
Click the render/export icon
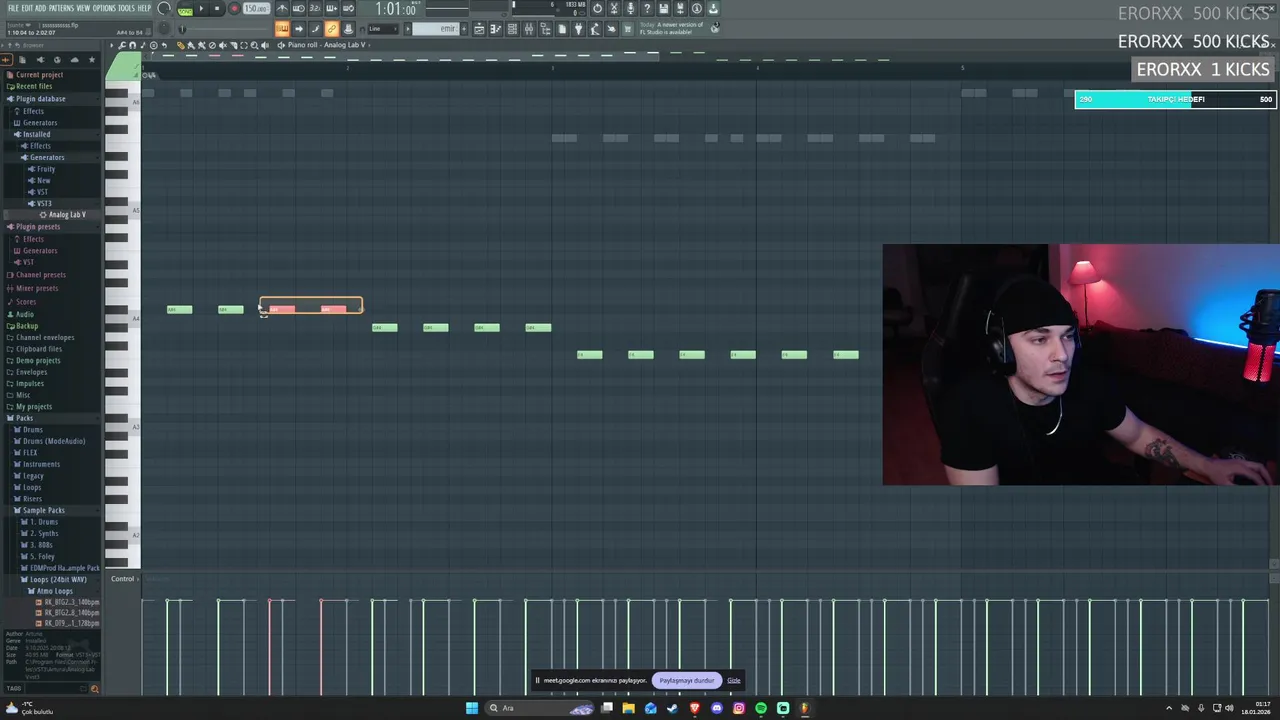pos(680,9)
